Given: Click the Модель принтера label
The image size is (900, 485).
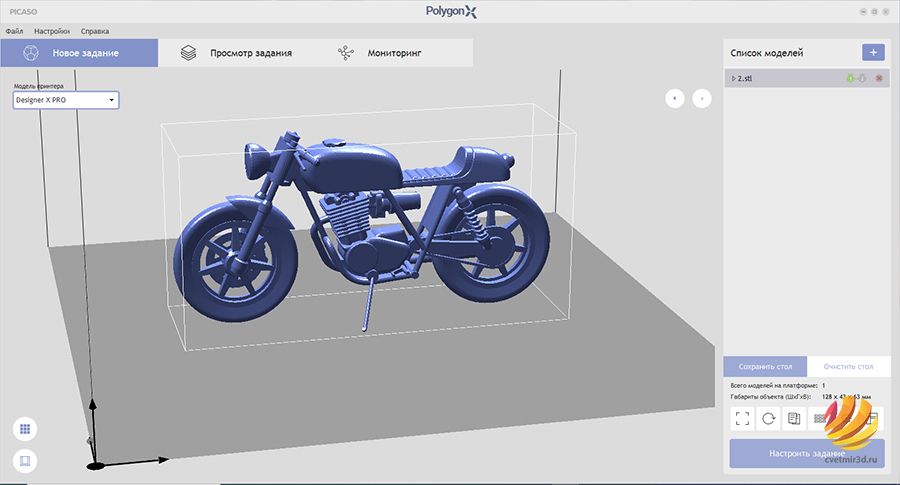Looking at the screenshot, I should (x=38, y=86).
